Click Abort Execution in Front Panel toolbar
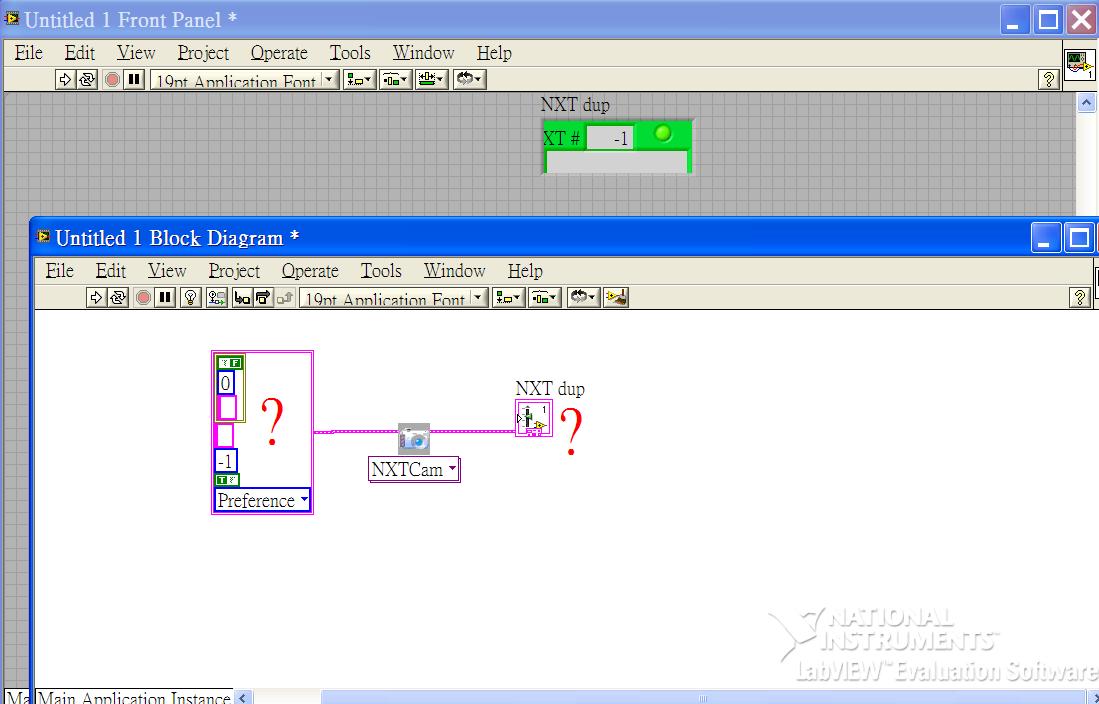 click(x=111, y=79)
